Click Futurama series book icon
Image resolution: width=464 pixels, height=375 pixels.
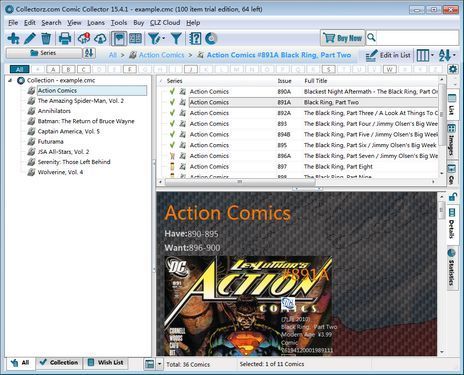tap(31, 142)
